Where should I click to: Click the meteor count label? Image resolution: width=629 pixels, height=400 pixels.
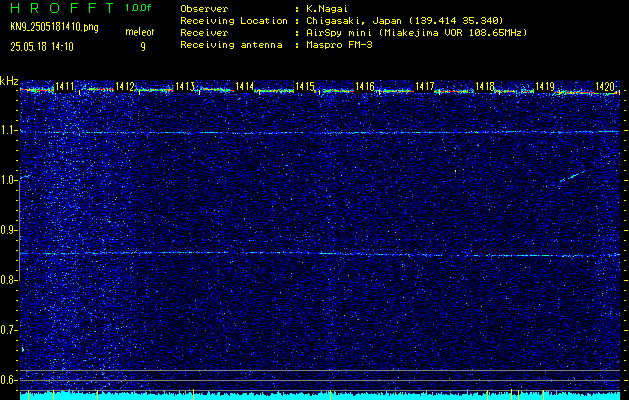(x=140, y=32)
